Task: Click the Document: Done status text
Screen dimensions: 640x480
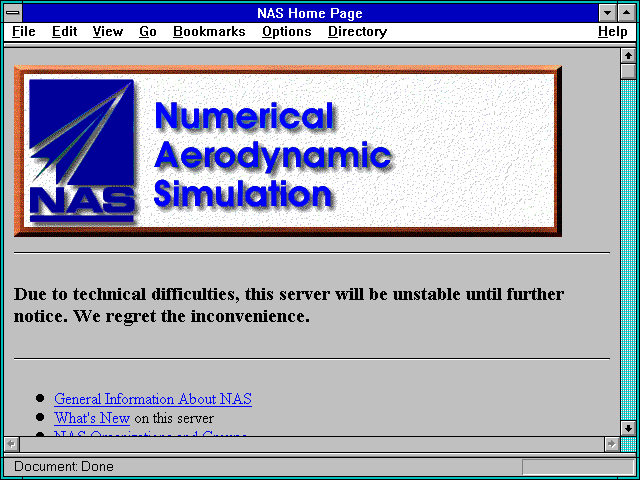Action: (x=64, y=466)
